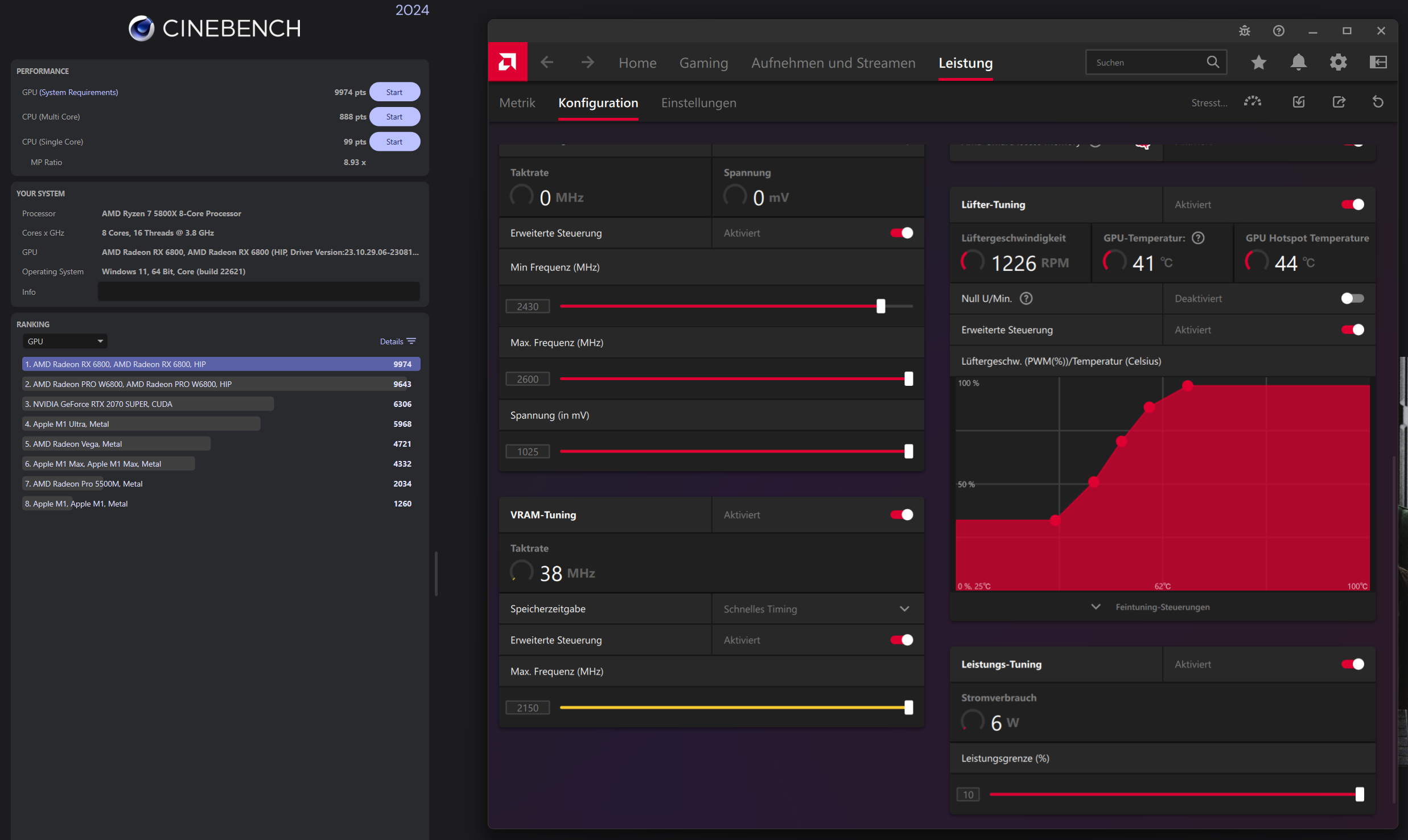Open the GPU ranking dropdown in Cinebench
The height and width of the screenshot is (840, 1408).
[65, 341]
